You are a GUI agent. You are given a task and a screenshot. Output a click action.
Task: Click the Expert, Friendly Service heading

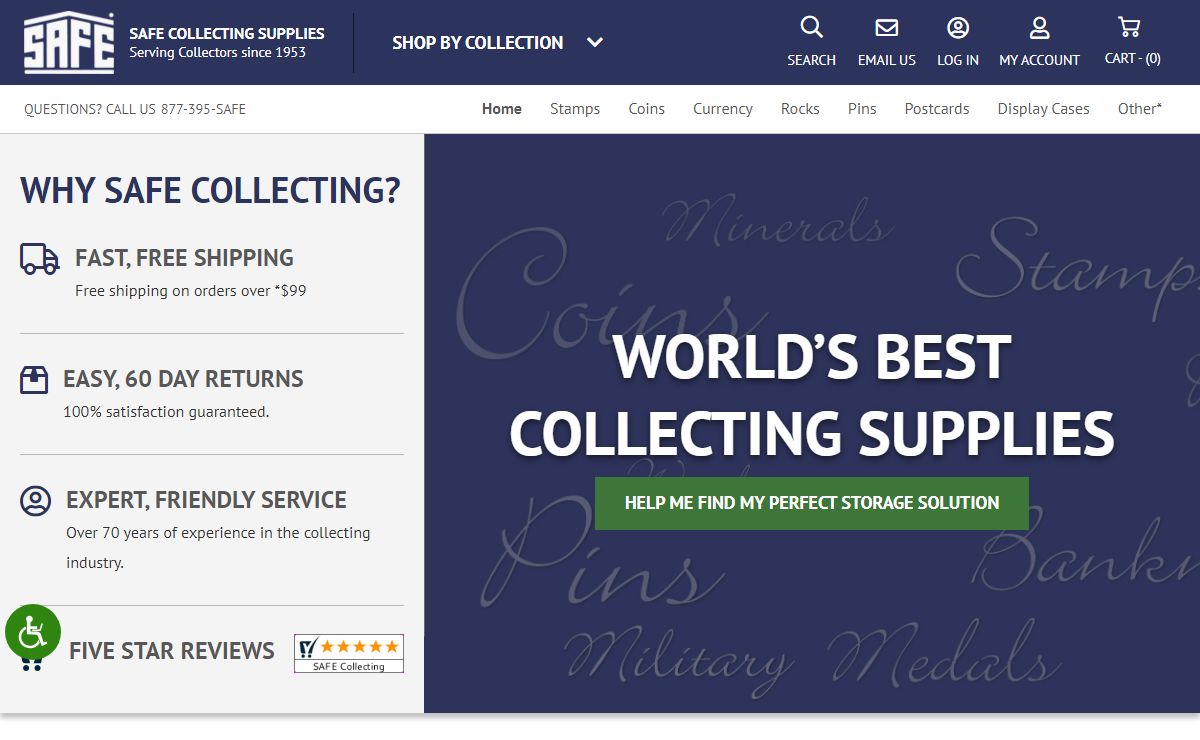pyautogui.click(x=206, y=500)
